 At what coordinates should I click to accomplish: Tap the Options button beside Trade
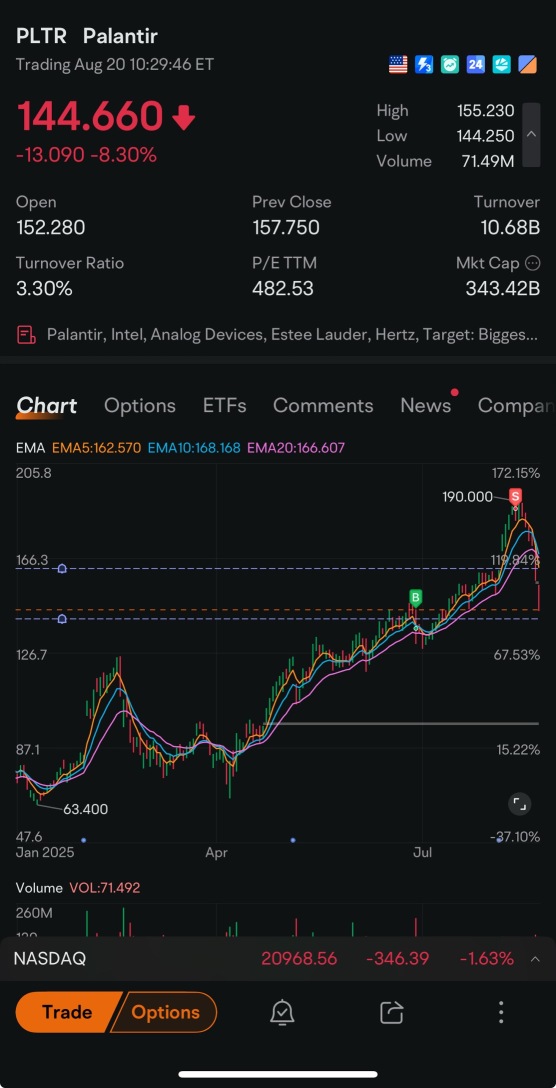tap(165, 1012)
